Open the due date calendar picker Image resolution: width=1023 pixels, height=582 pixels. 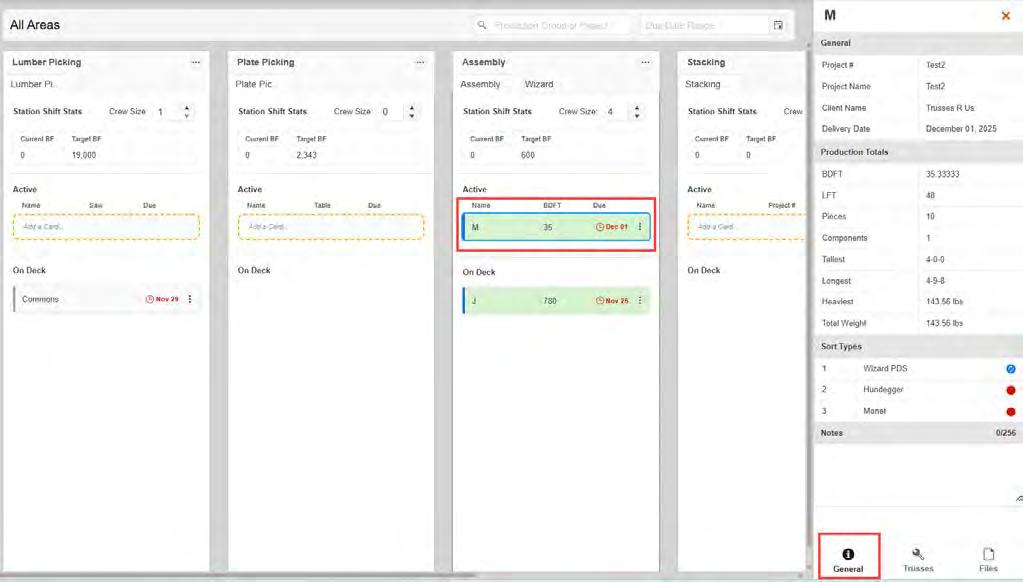coord(778,25)
